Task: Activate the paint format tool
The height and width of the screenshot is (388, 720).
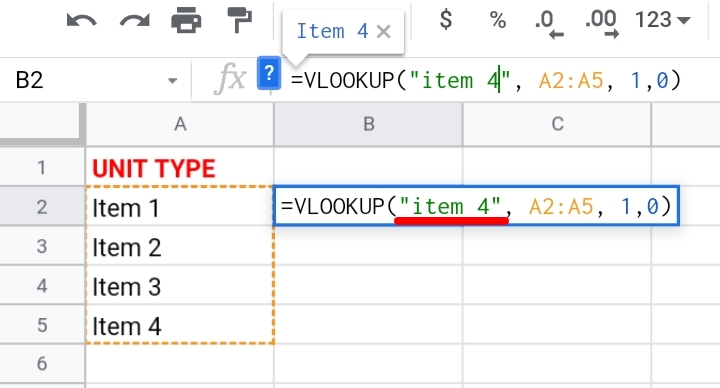Action: point(239,20)
